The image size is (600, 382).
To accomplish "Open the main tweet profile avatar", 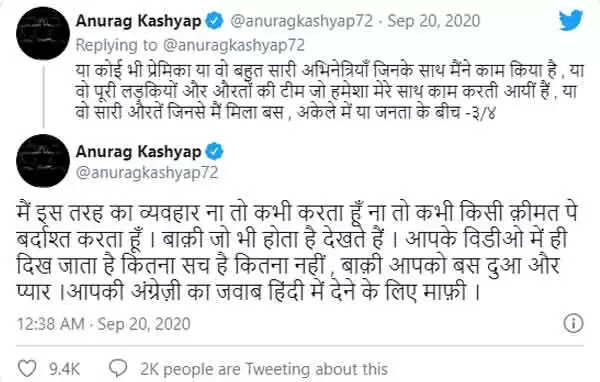I will point(43,160).
